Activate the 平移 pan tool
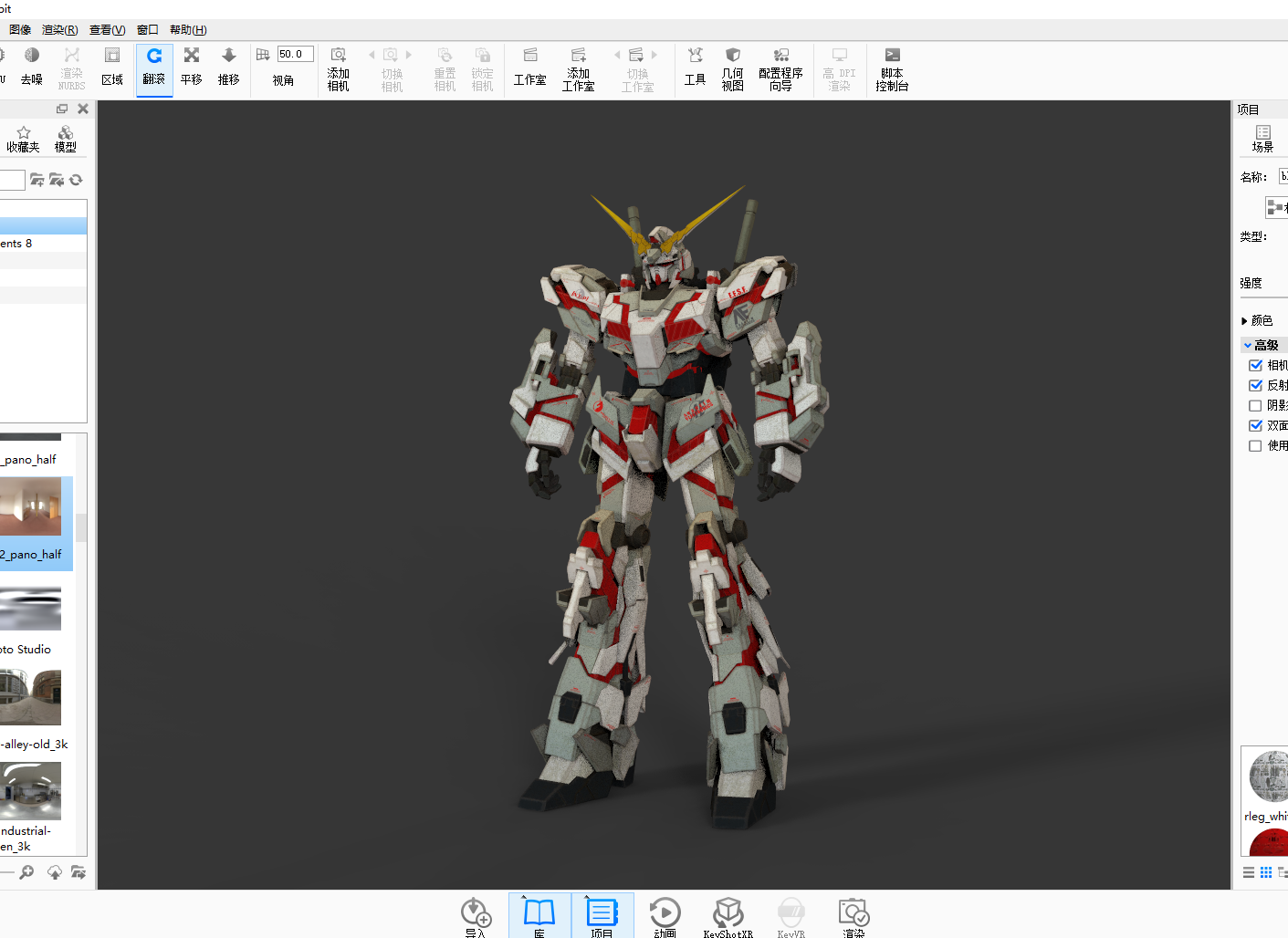This screenshot has width=1288, height=938. tap(192, 68)
